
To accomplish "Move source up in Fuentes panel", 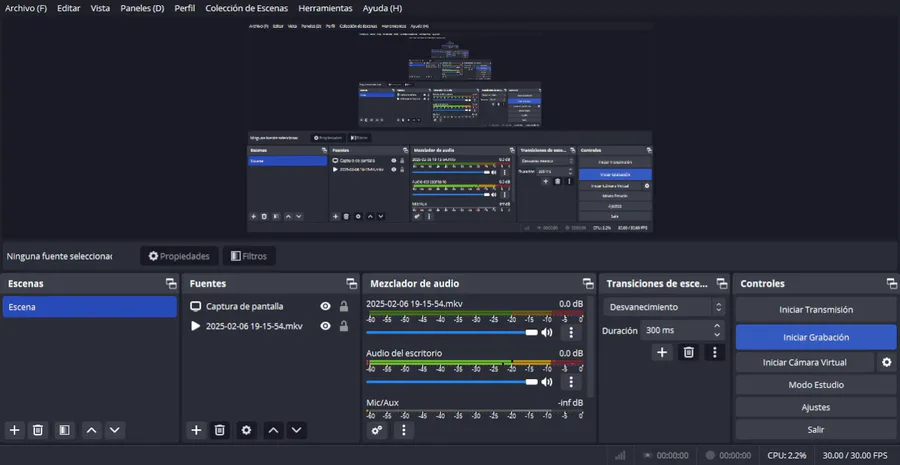I will [274, 430].
